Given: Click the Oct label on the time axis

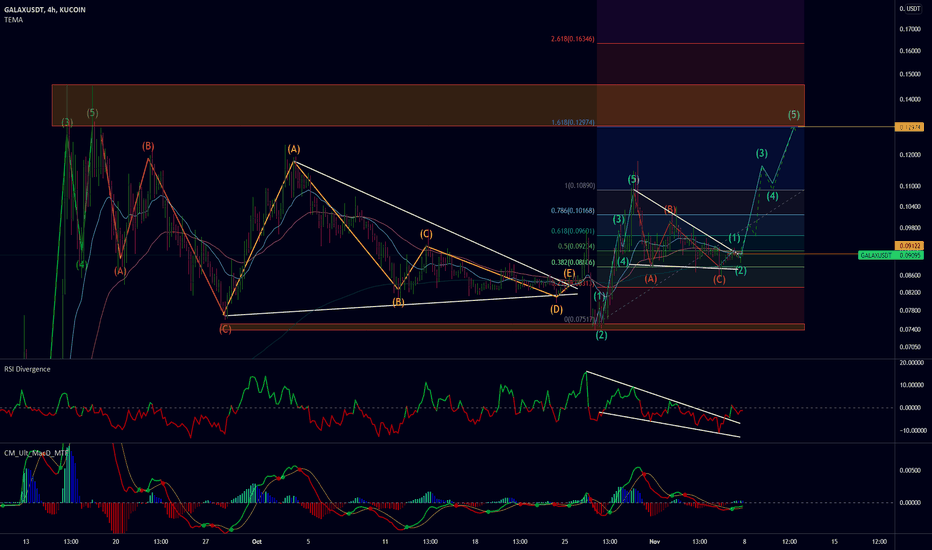Looking at the screenshot, I should (x=257, y=542).
